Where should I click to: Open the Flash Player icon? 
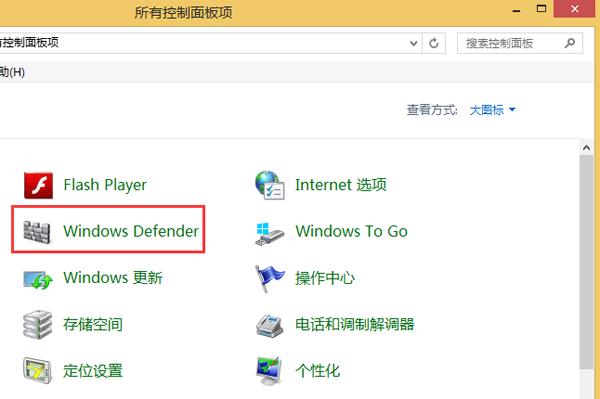click(38, 185)
